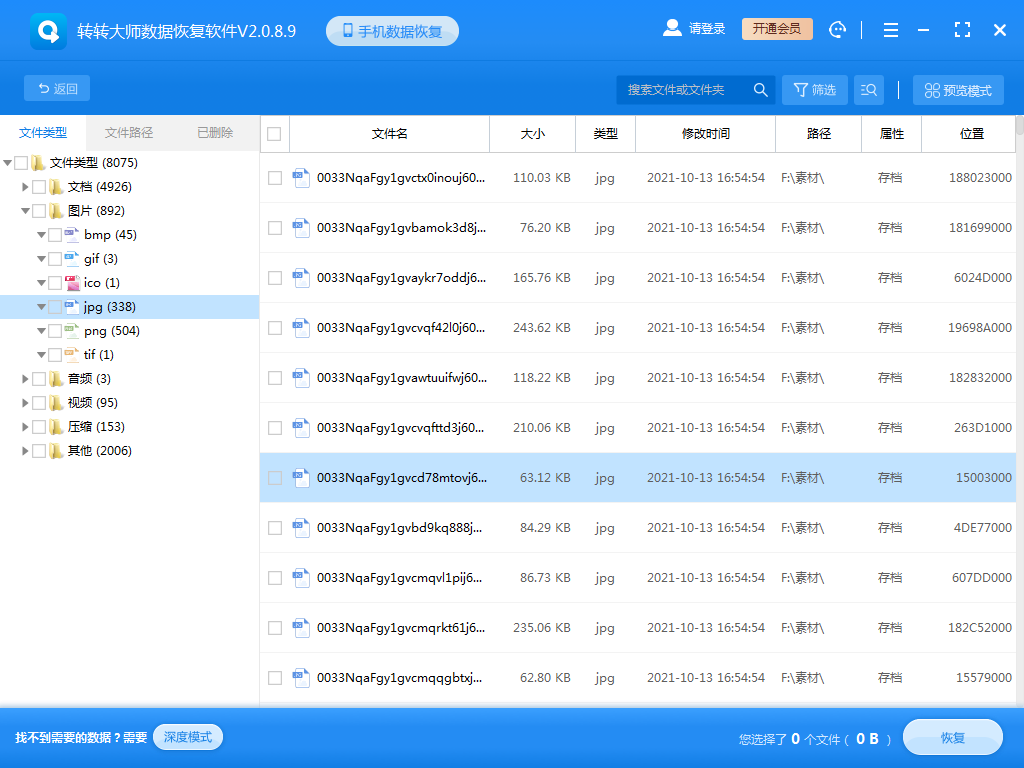Collapse the 文件类型 (8075) root node

tap(8, 163)
